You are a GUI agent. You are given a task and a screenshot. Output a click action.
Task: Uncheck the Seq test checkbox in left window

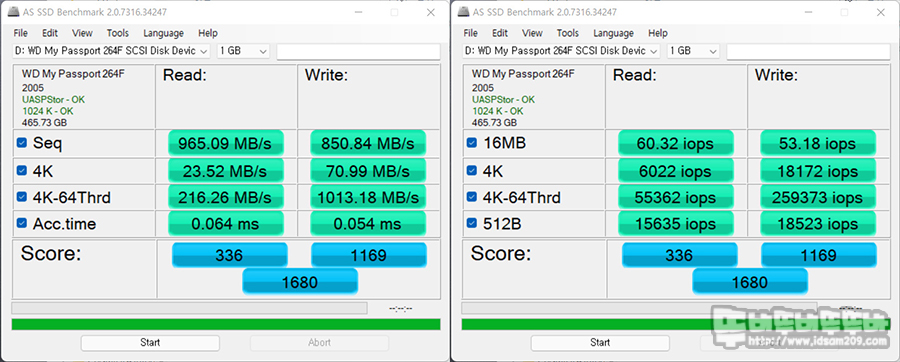point(22,144)
